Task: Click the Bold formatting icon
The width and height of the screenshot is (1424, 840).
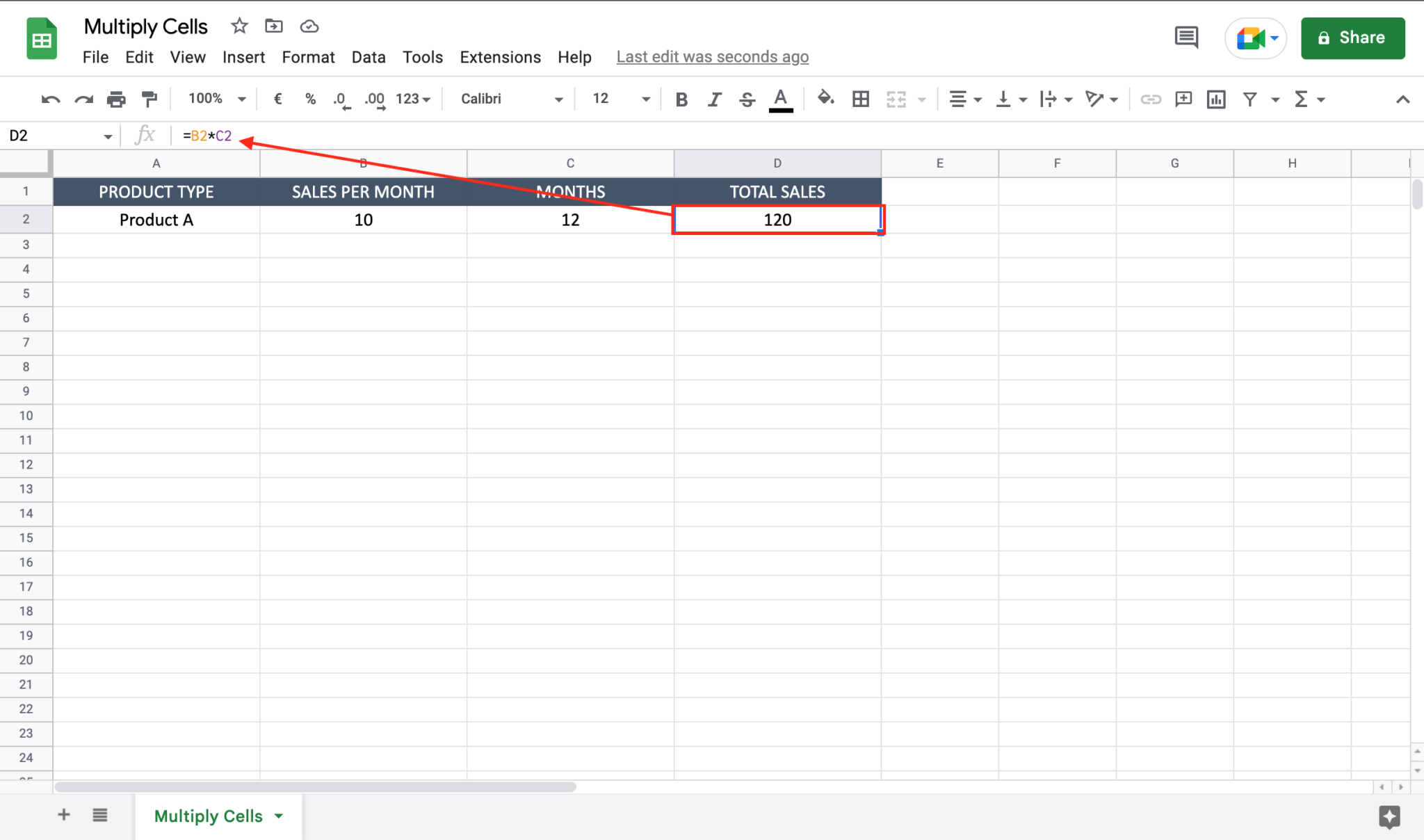Action: click(681, 98)
